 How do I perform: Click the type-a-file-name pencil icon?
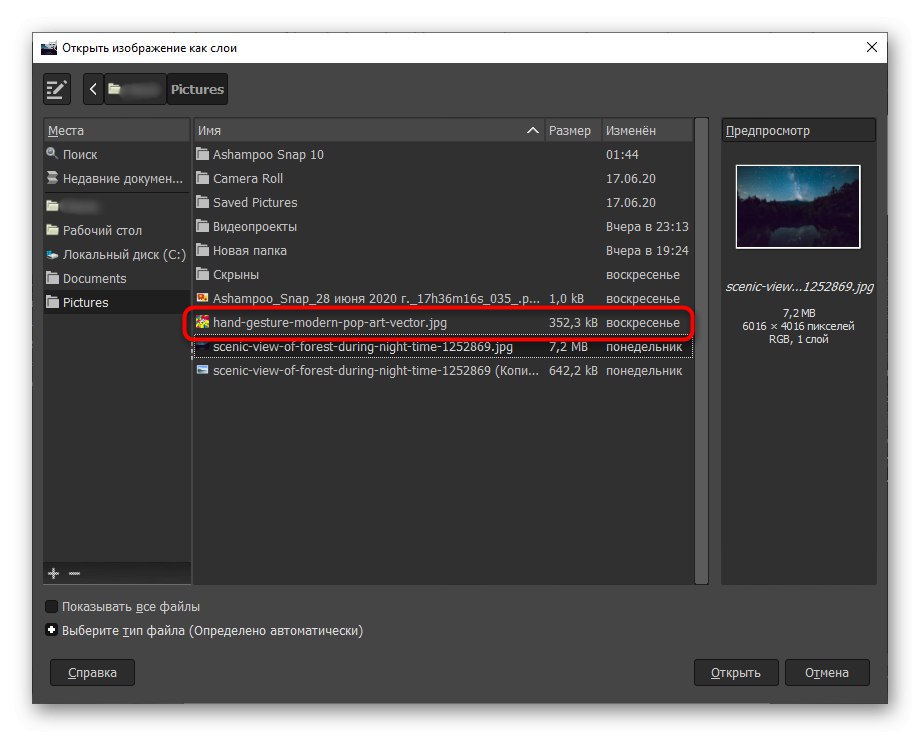57,89
